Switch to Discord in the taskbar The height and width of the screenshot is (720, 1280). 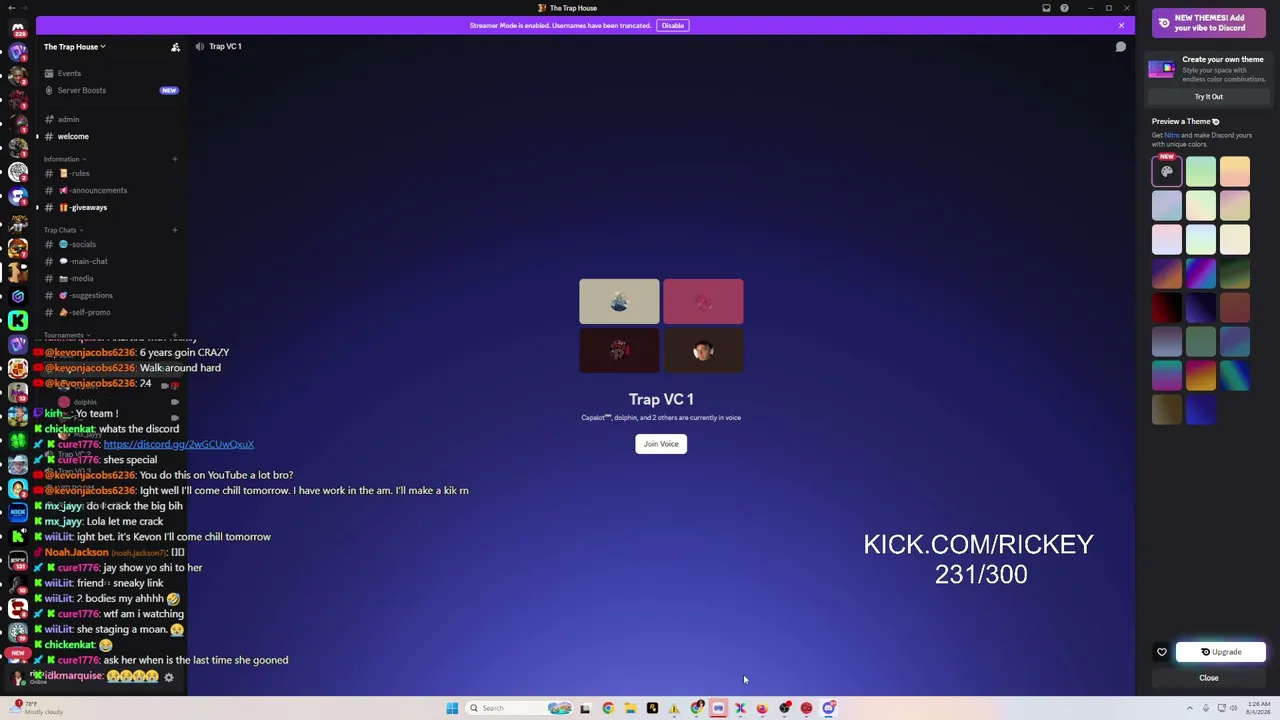click(829, 708)
